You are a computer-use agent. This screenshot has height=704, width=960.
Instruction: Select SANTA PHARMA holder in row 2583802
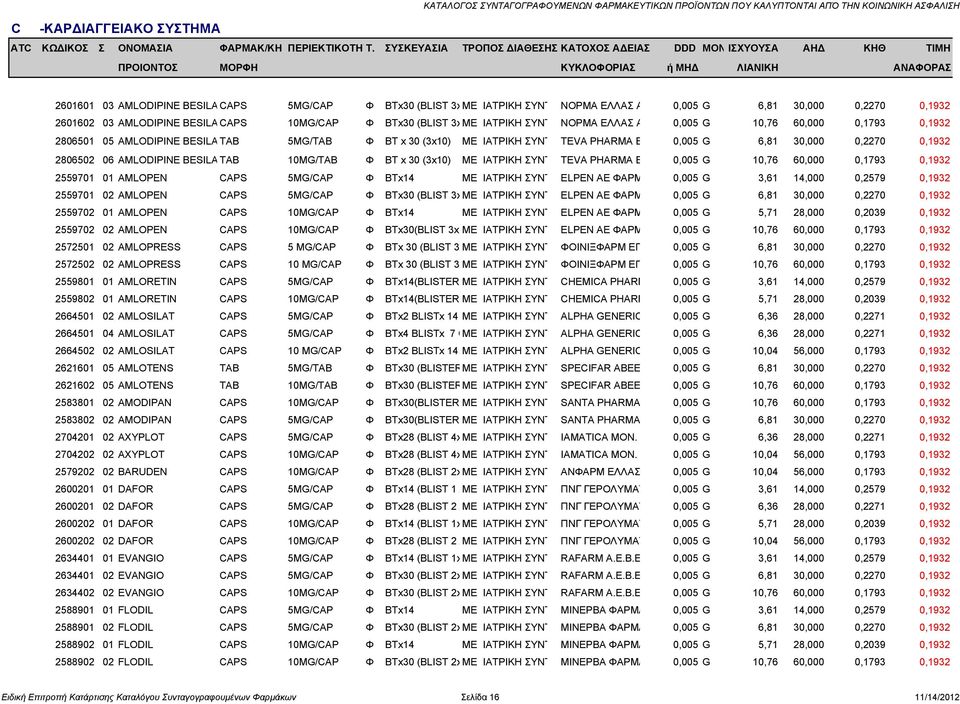click(x=600, y=420)
